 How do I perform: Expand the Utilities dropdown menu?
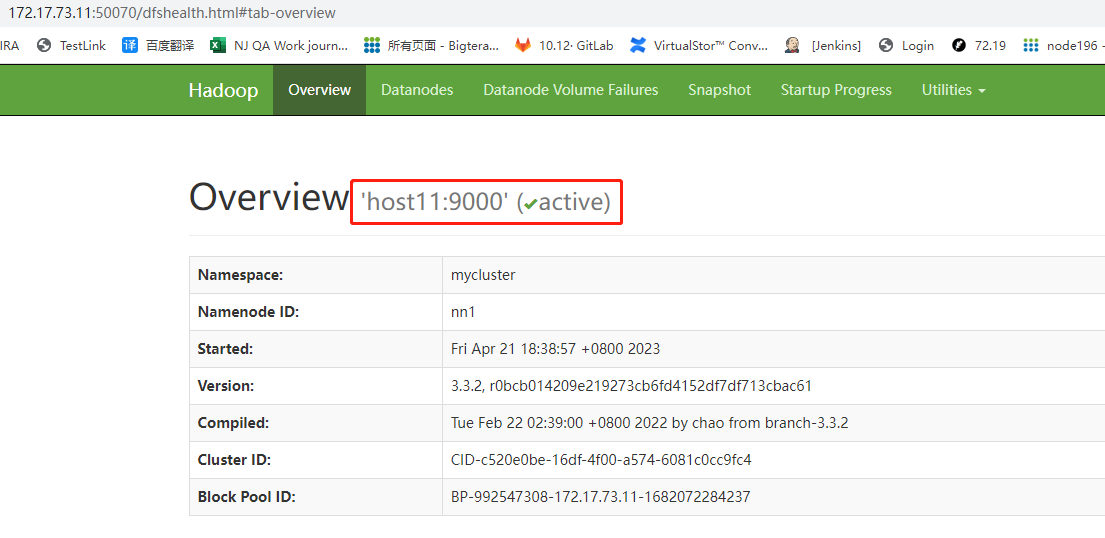point(953,90)
